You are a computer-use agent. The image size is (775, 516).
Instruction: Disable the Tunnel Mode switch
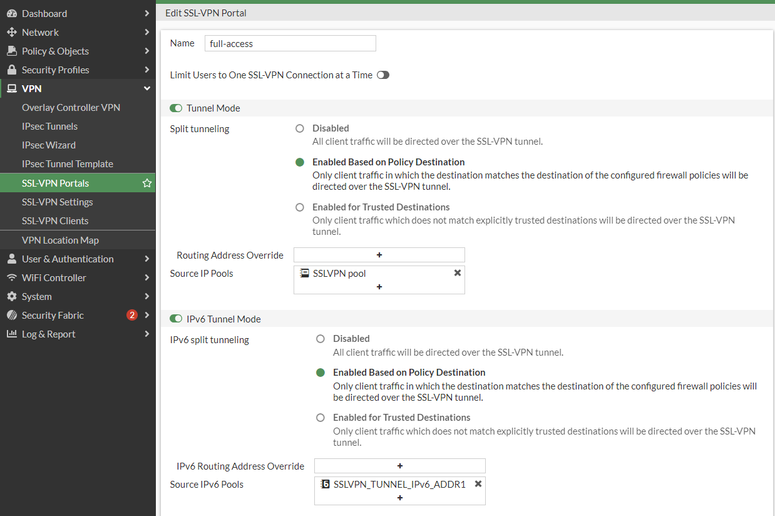pyautogui.click(x=176, y=108)
